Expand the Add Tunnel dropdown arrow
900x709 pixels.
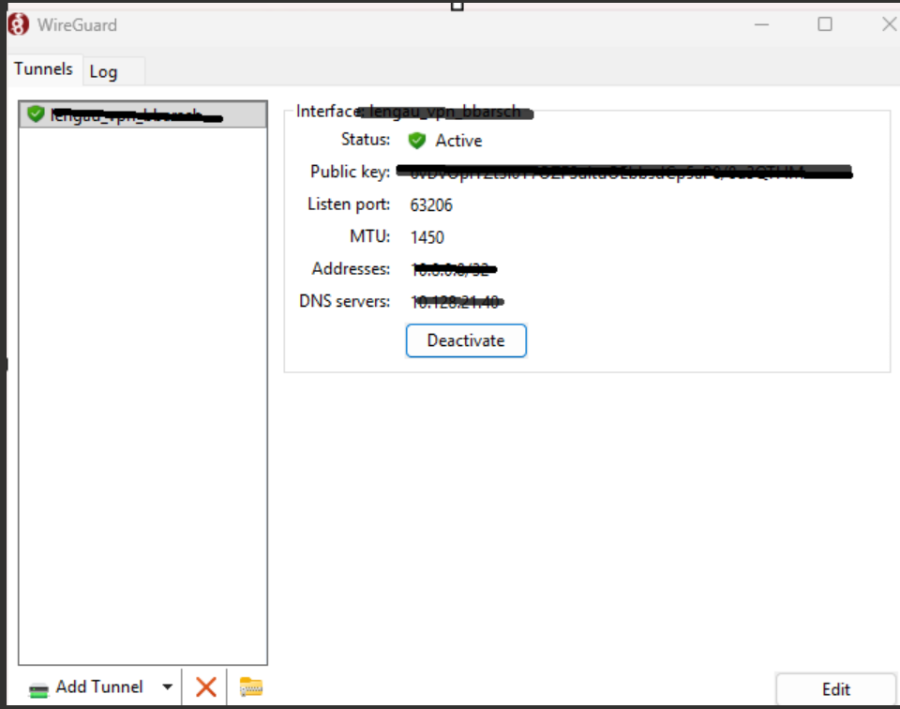(168, 687)
